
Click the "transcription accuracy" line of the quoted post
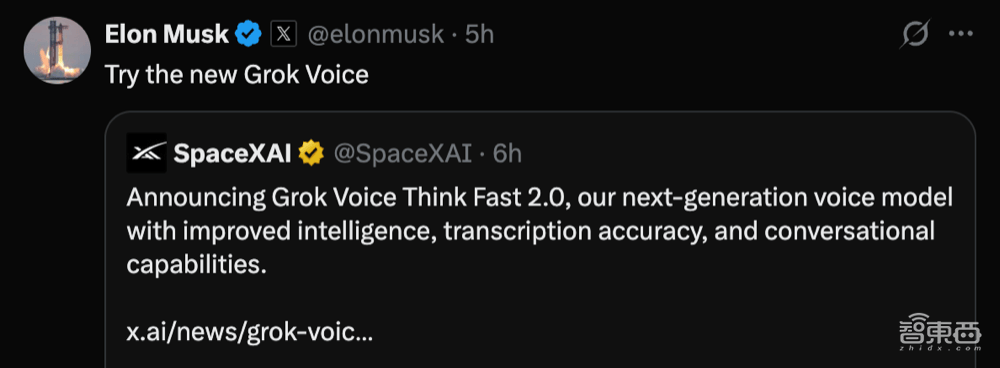click(x=531, y=231)
